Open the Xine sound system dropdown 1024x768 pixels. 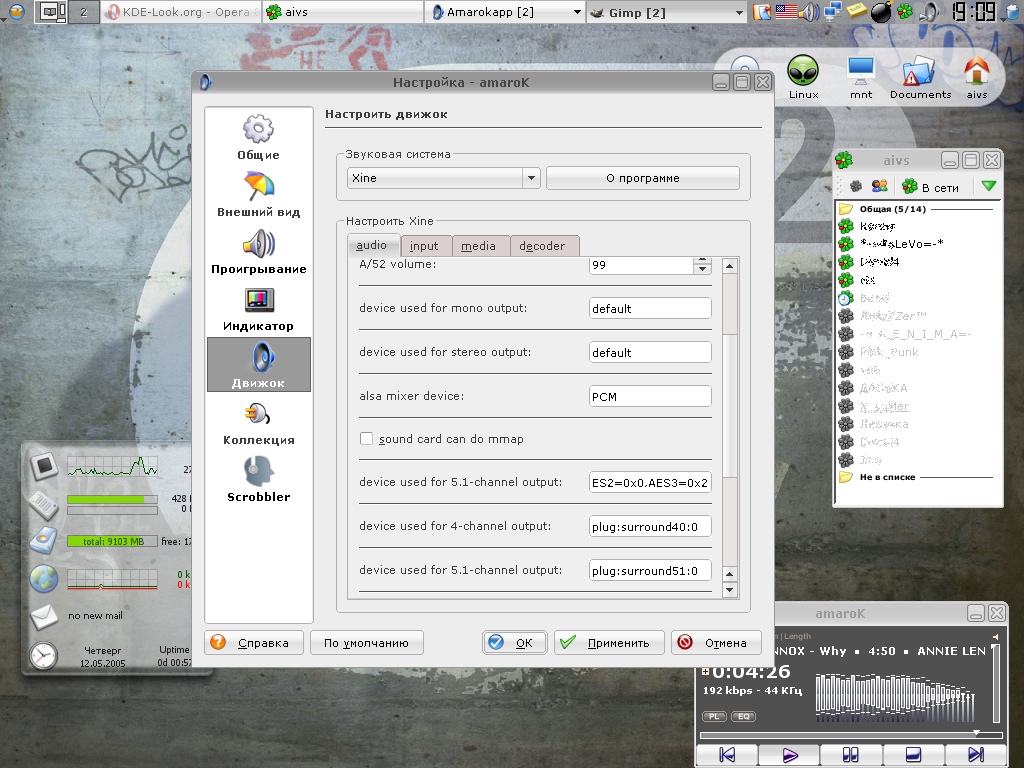443,178
